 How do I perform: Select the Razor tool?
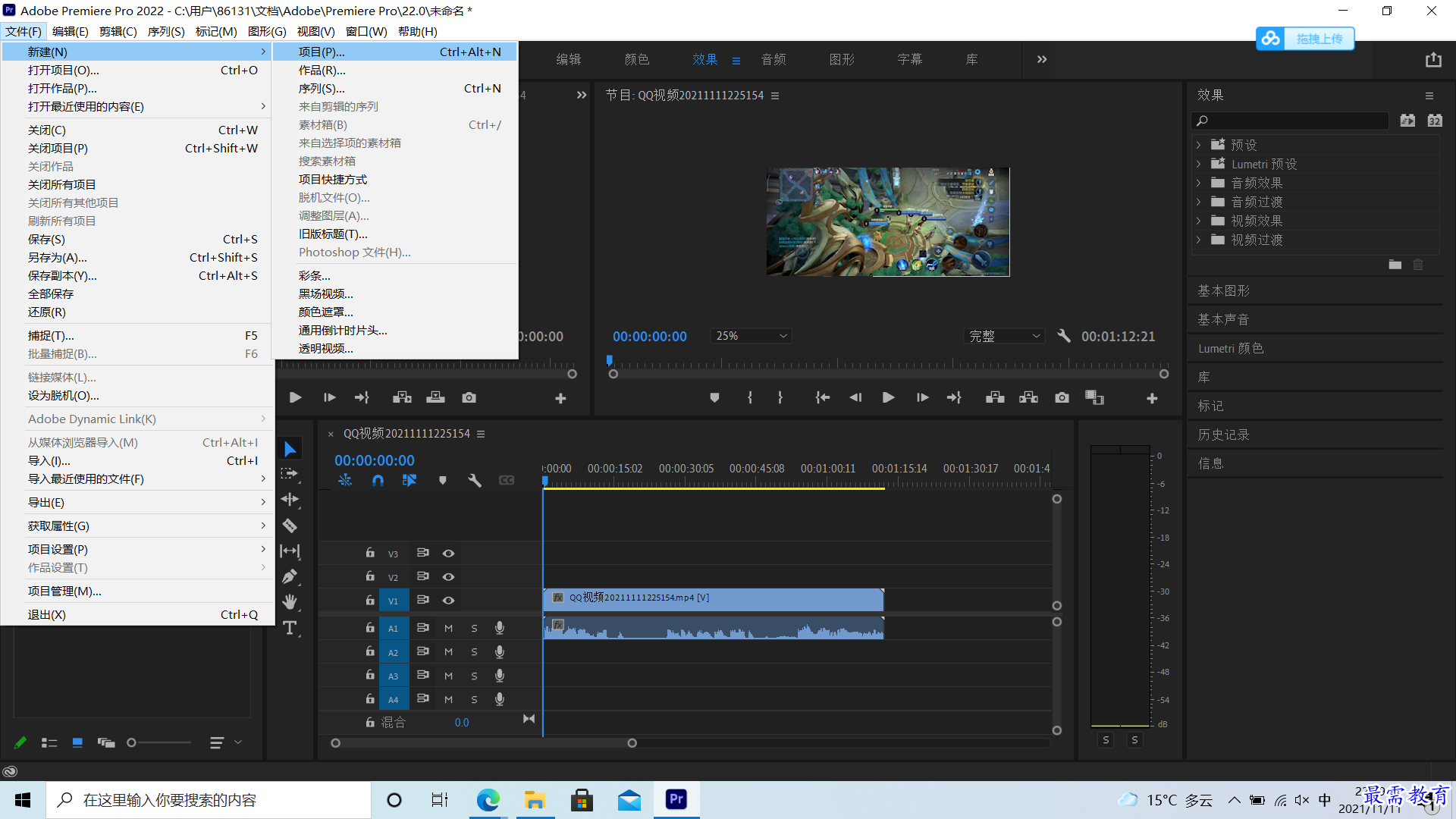point(290,525)
